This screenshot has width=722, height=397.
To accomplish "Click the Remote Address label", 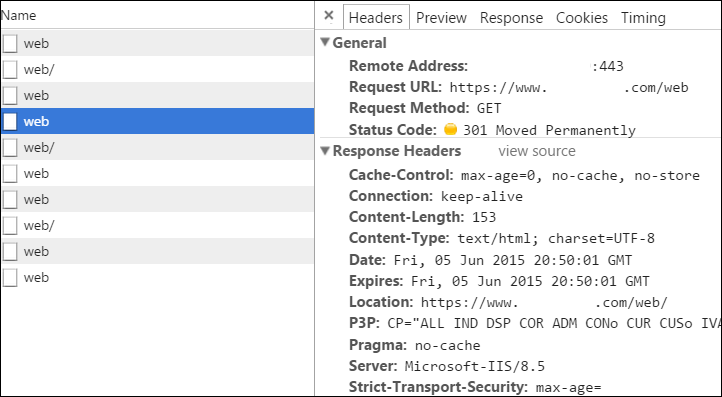I will click(408, 66).
